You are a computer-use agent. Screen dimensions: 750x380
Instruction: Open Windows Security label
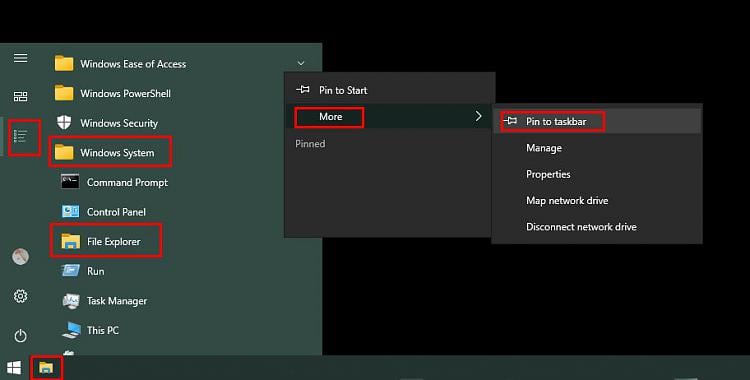[119, 123]
